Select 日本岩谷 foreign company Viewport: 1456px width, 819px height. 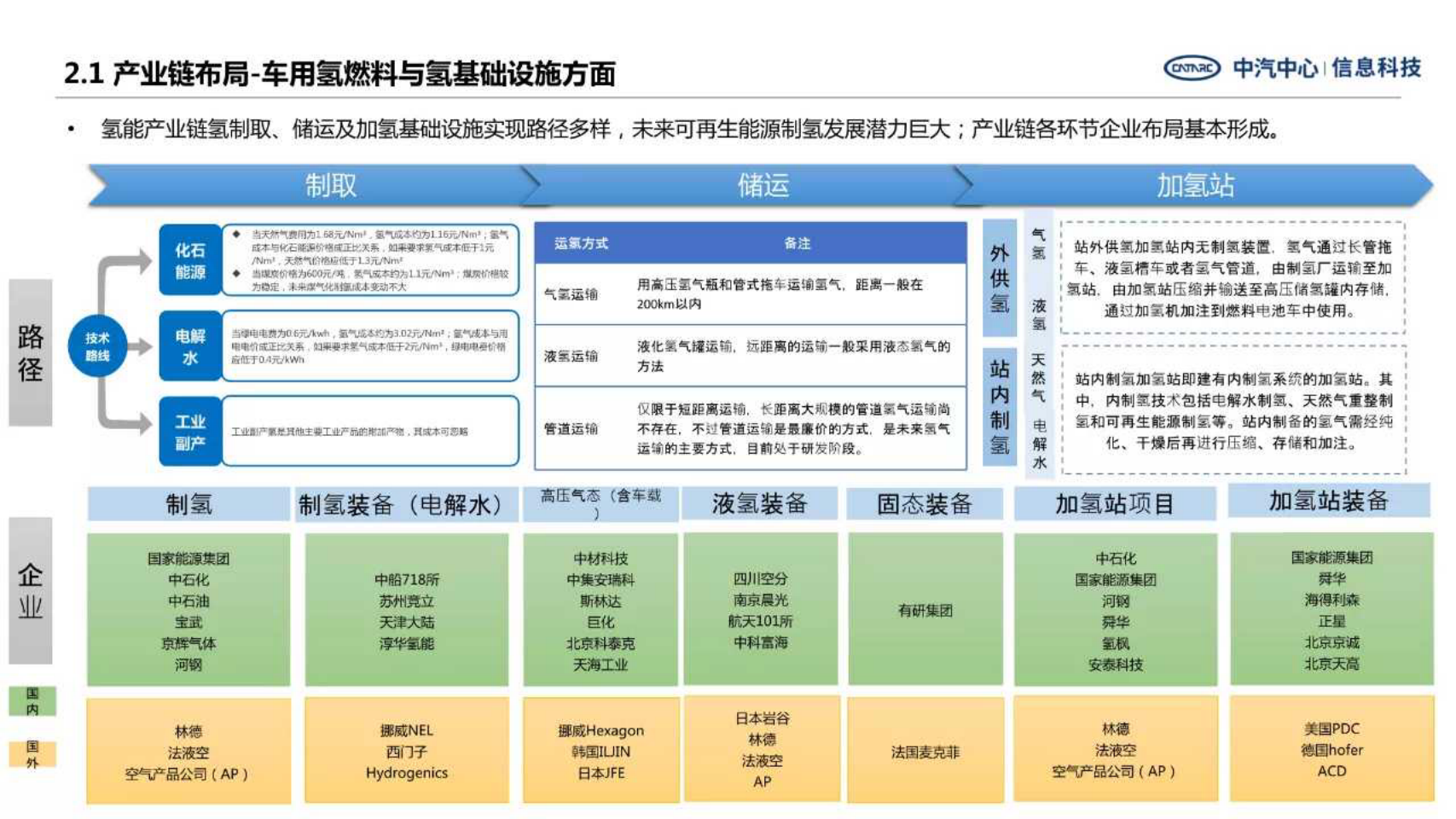pos(762,718)
